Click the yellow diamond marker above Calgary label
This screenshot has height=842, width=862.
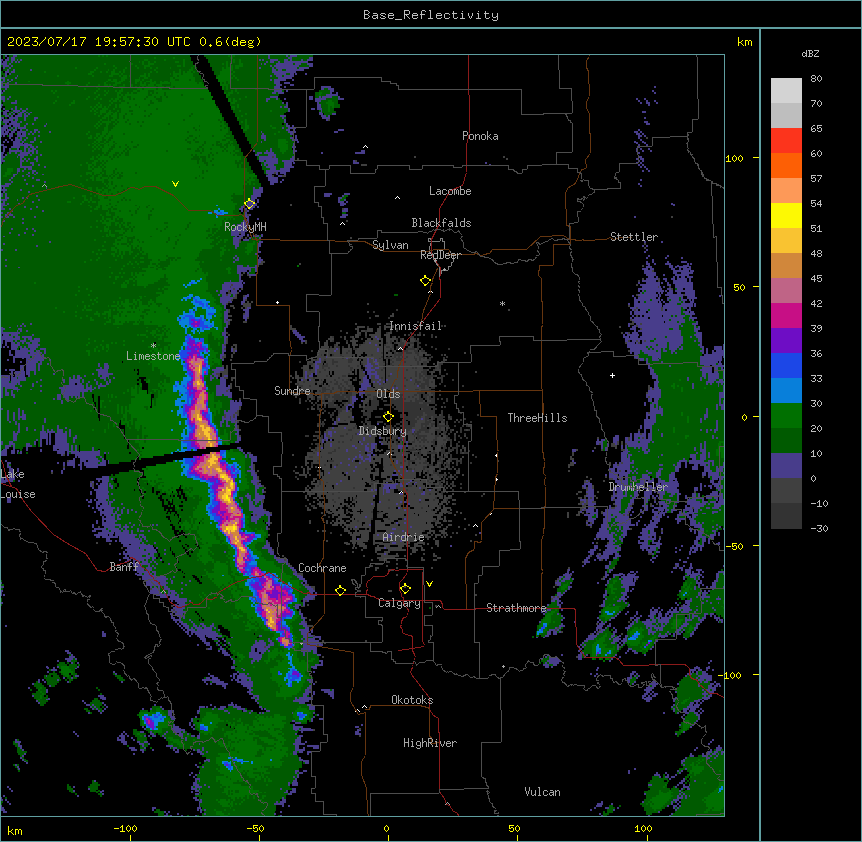(x=405, y=589)
